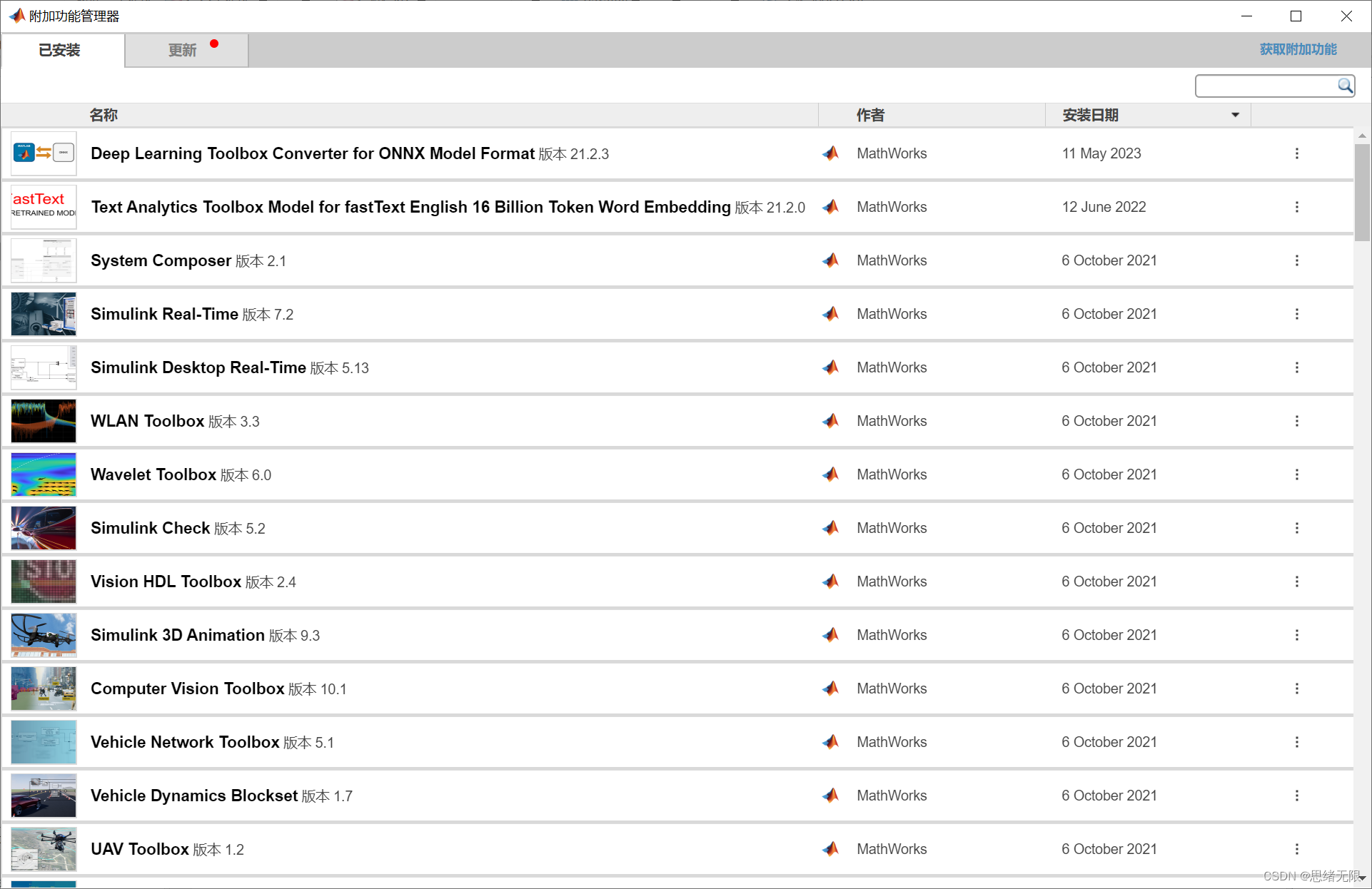Sort by 安装日期 using the dropdown arrow
The width and height of the screenshot is (1372, 889).
click(x=1235, y=115)
